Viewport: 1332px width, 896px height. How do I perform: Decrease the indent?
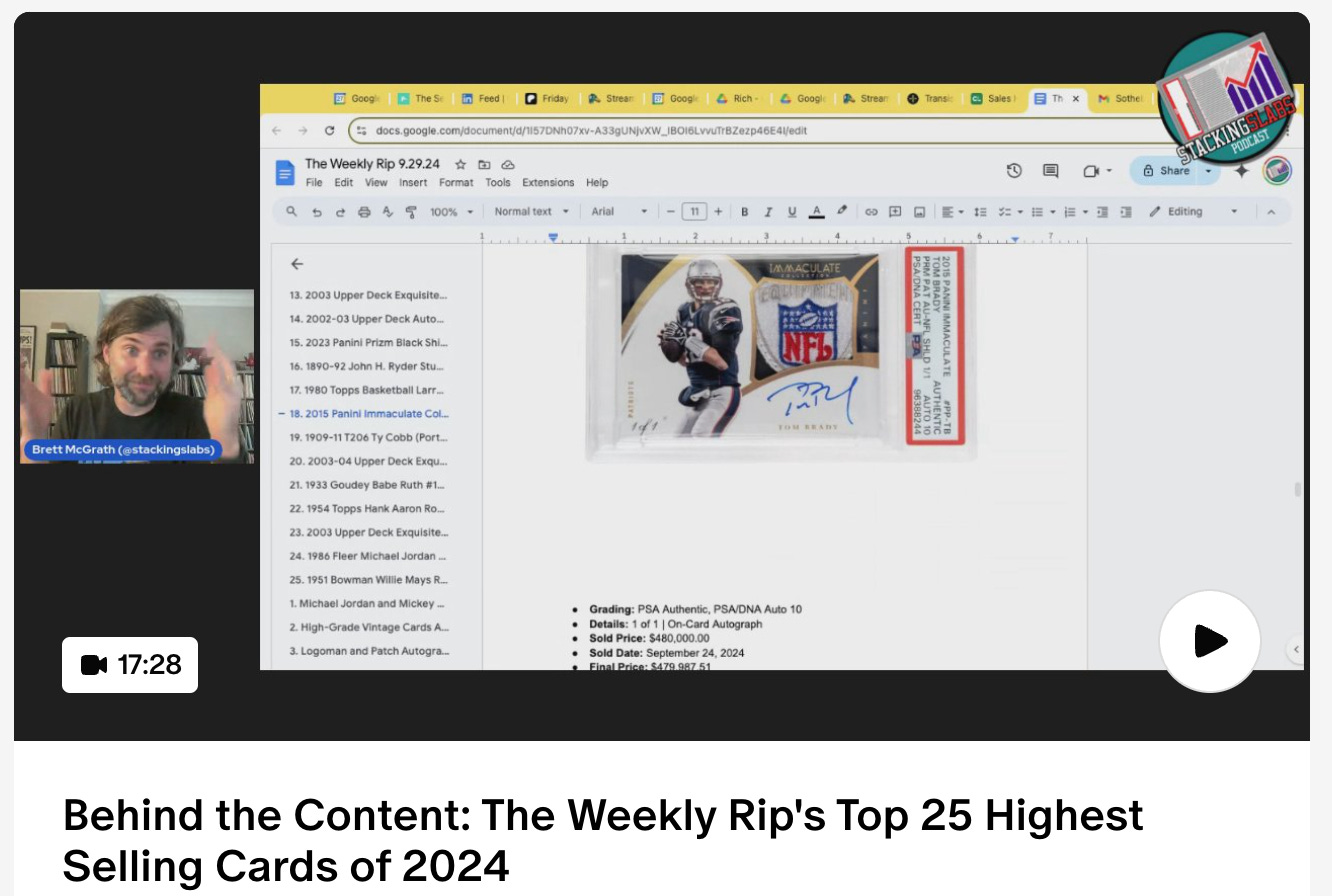tap(1102, 212)
